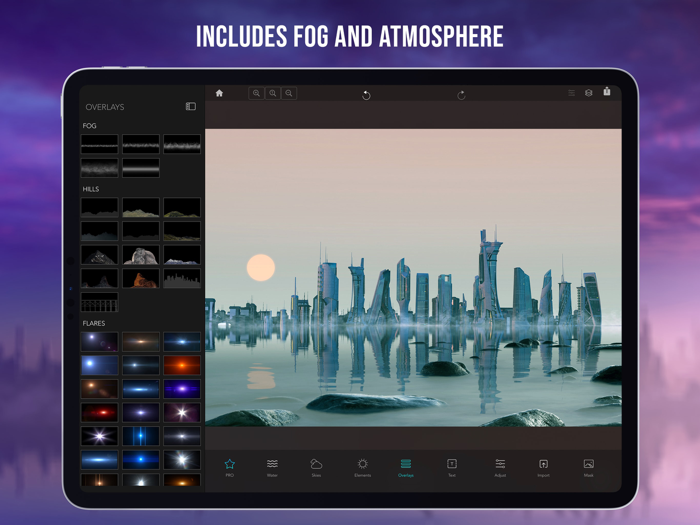The height and width of the screenshot is (525, 700).
Task: Open the Import tab
Action: click(x=543, y=467)
